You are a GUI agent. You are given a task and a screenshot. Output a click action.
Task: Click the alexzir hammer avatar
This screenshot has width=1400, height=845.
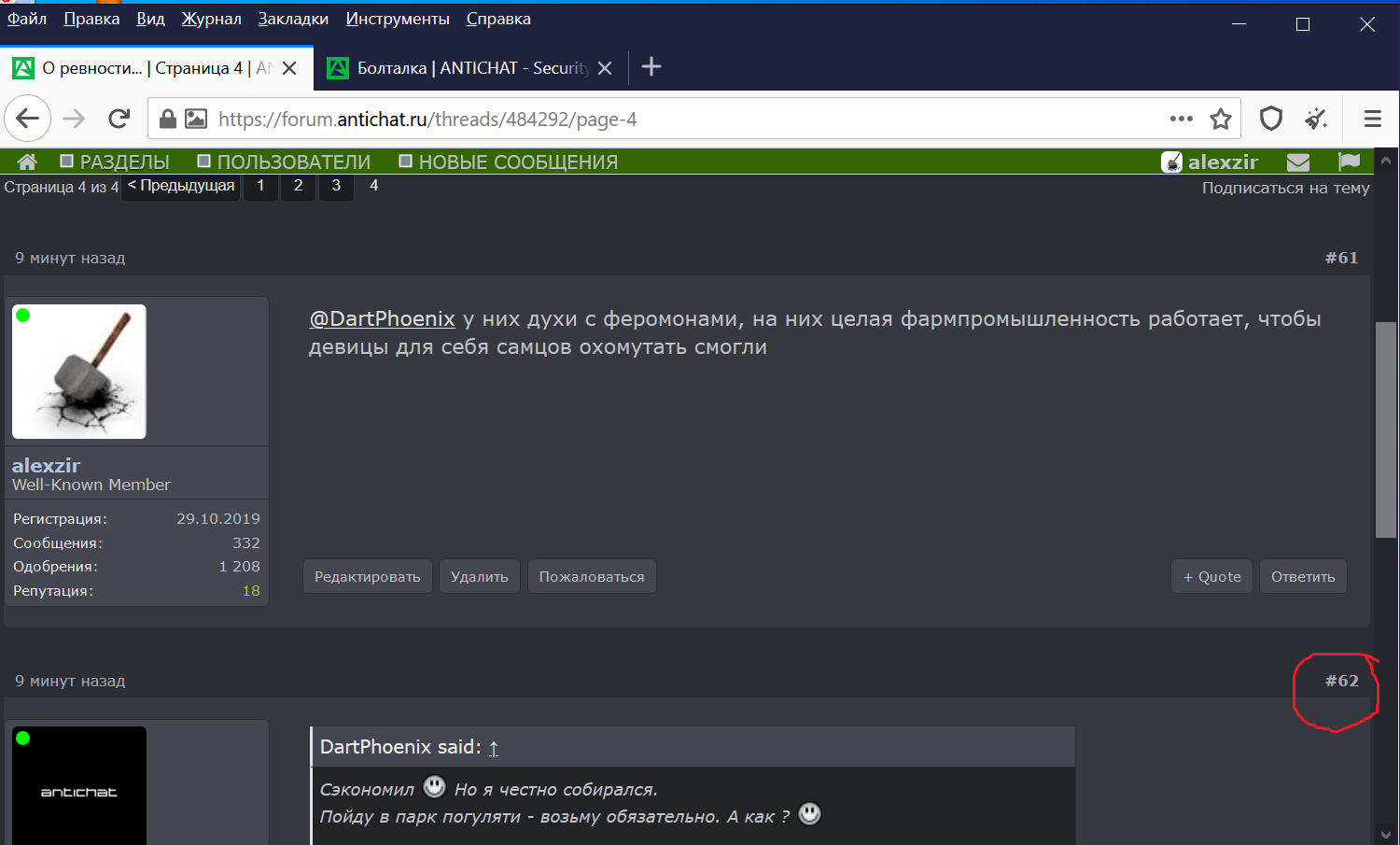(79, 372)
